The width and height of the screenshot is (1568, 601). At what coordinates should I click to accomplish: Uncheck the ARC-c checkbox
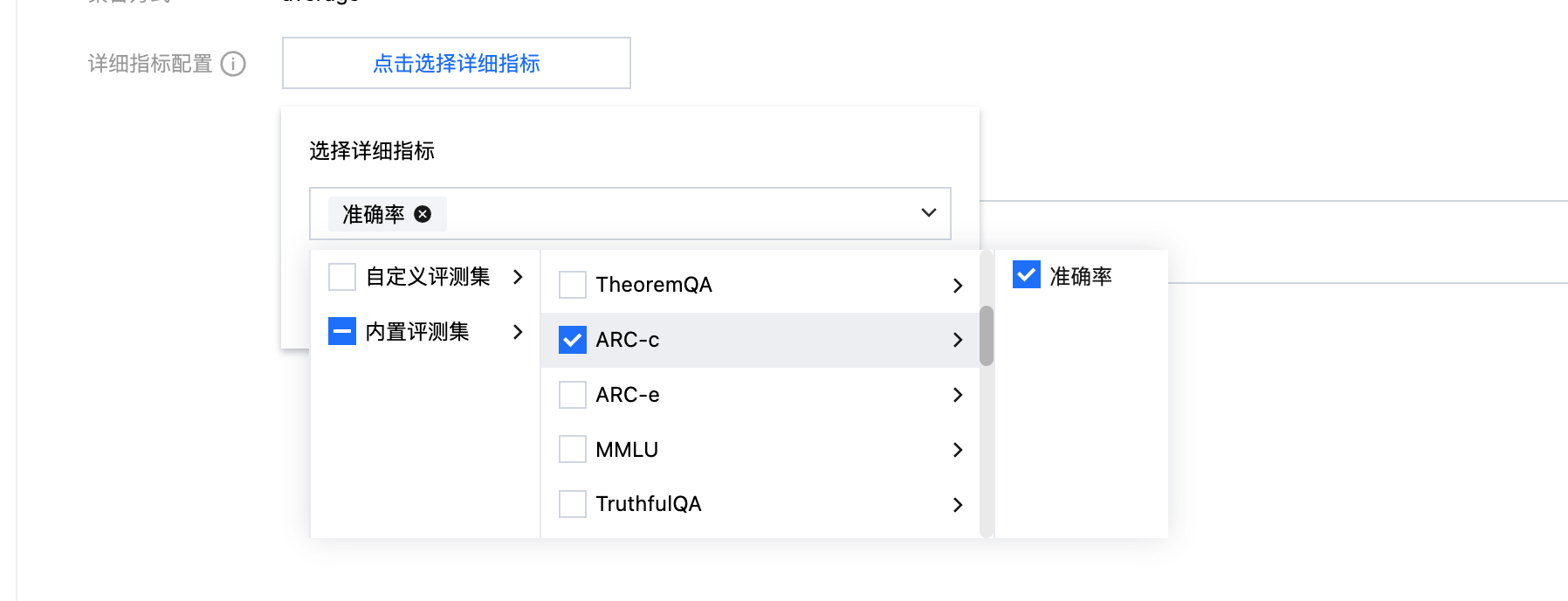(x=573, y=340)
